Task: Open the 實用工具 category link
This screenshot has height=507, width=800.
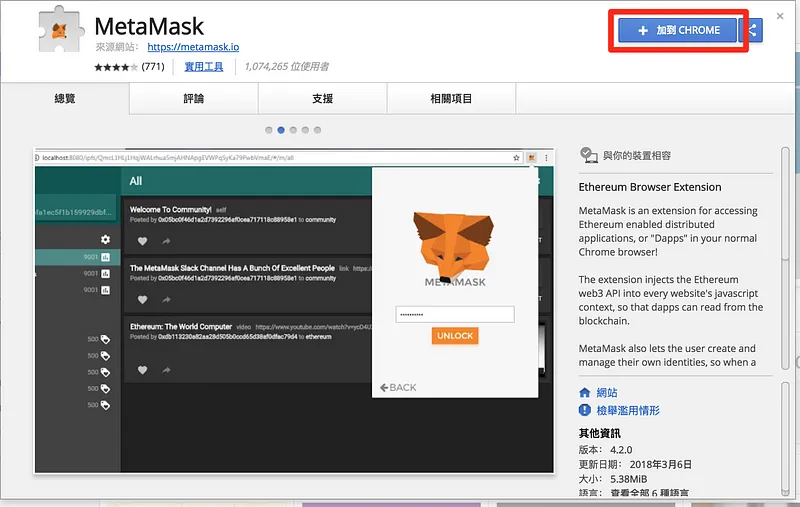Action: point(204,67)
